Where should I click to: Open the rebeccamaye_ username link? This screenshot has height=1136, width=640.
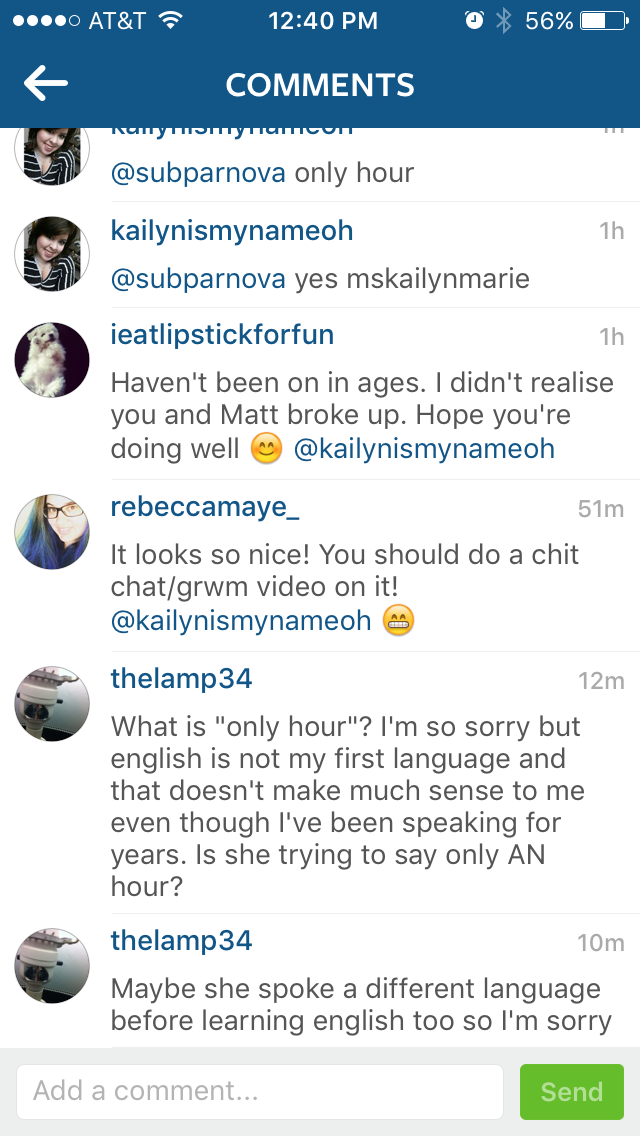pos(205,508)
